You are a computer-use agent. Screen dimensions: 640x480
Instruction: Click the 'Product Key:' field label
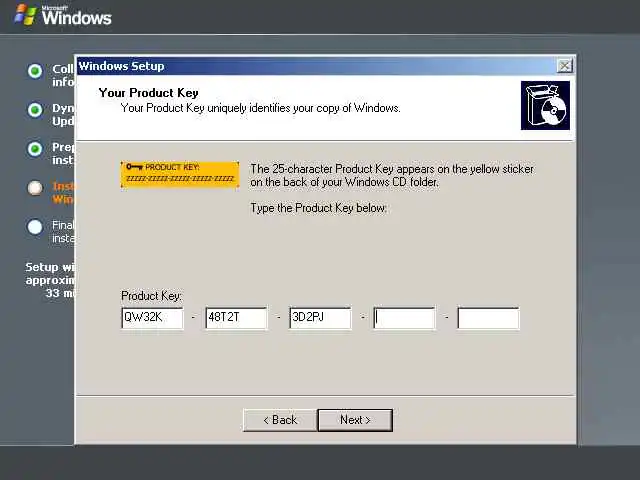pyautogui.click(x=151, y=296)
